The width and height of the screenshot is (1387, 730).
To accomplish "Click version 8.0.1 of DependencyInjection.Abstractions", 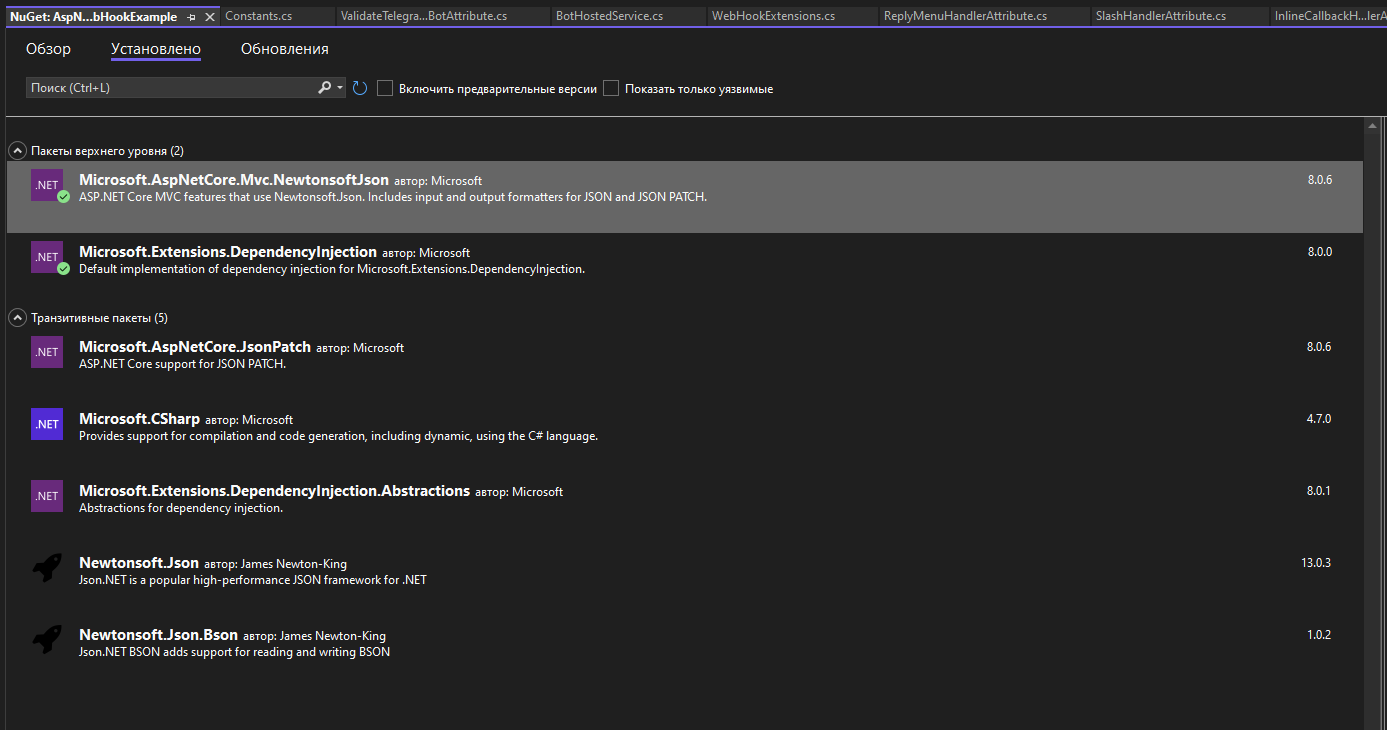I will [1320, 491].
